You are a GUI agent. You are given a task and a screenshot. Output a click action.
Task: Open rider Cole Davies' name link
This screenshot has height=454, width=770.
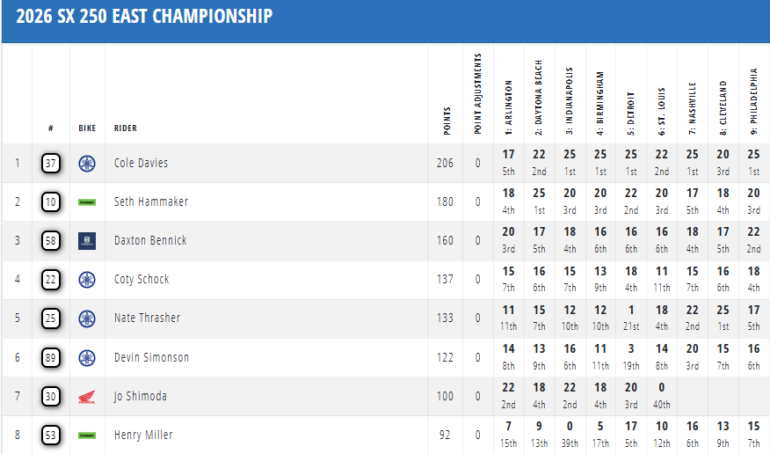142,163
